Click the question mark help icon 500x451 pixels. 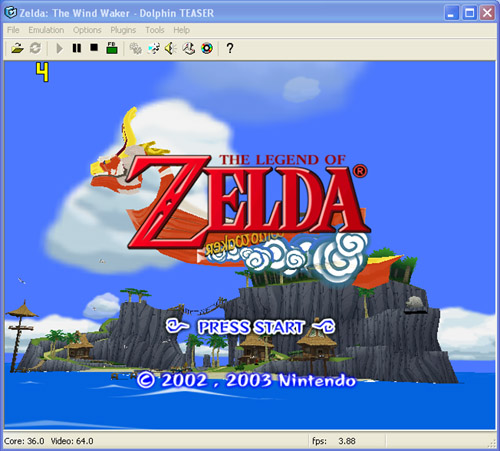point(230,49)
